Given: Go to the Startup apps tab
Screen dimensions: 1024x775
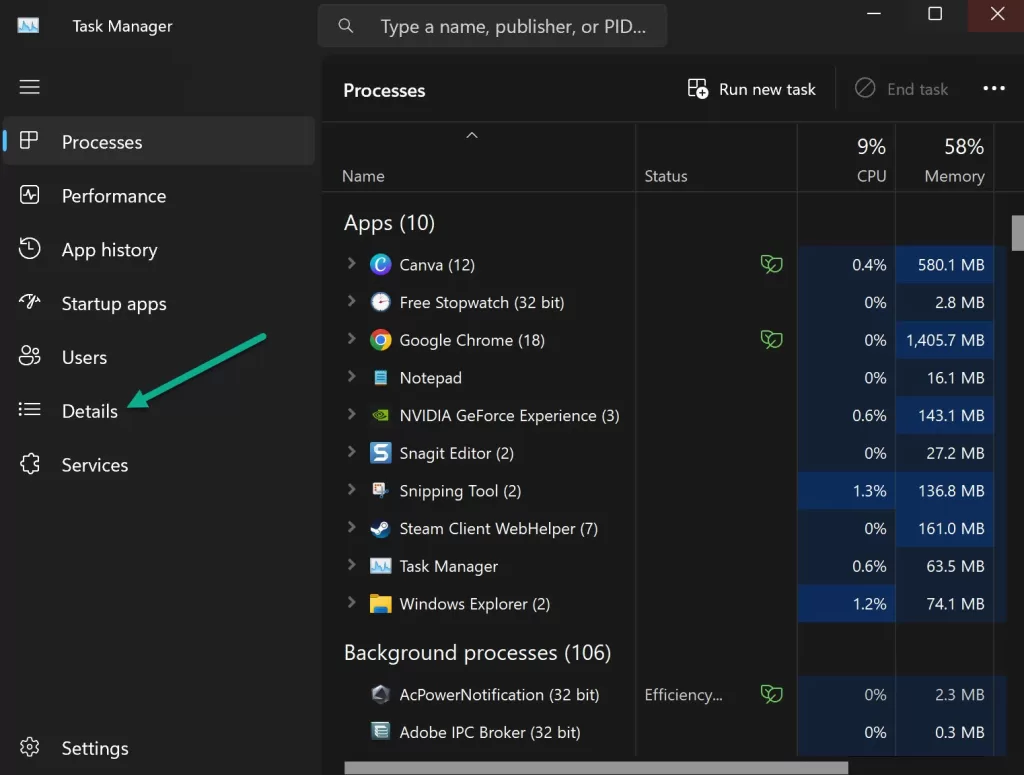Looking at the screenshot, I should pyautogui.click(x=159, y=303).
